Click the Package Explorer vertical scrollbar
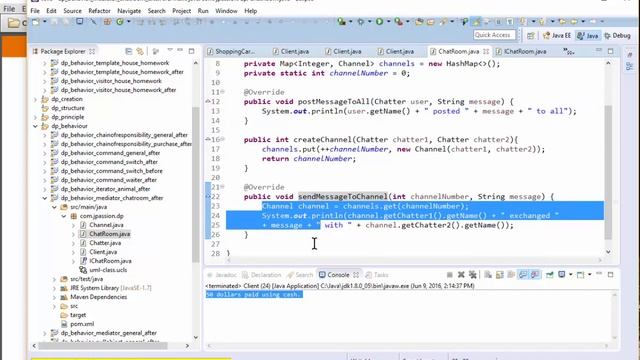The height and width of the screenshot is (360, 640). (x=196, y=184)
